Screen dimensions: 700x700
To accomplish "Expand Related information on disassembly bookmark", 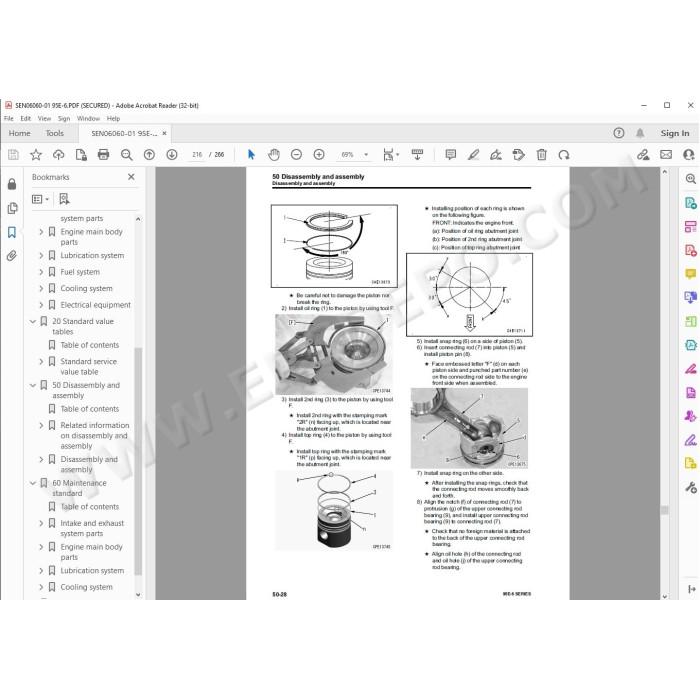I will (41, 425).
